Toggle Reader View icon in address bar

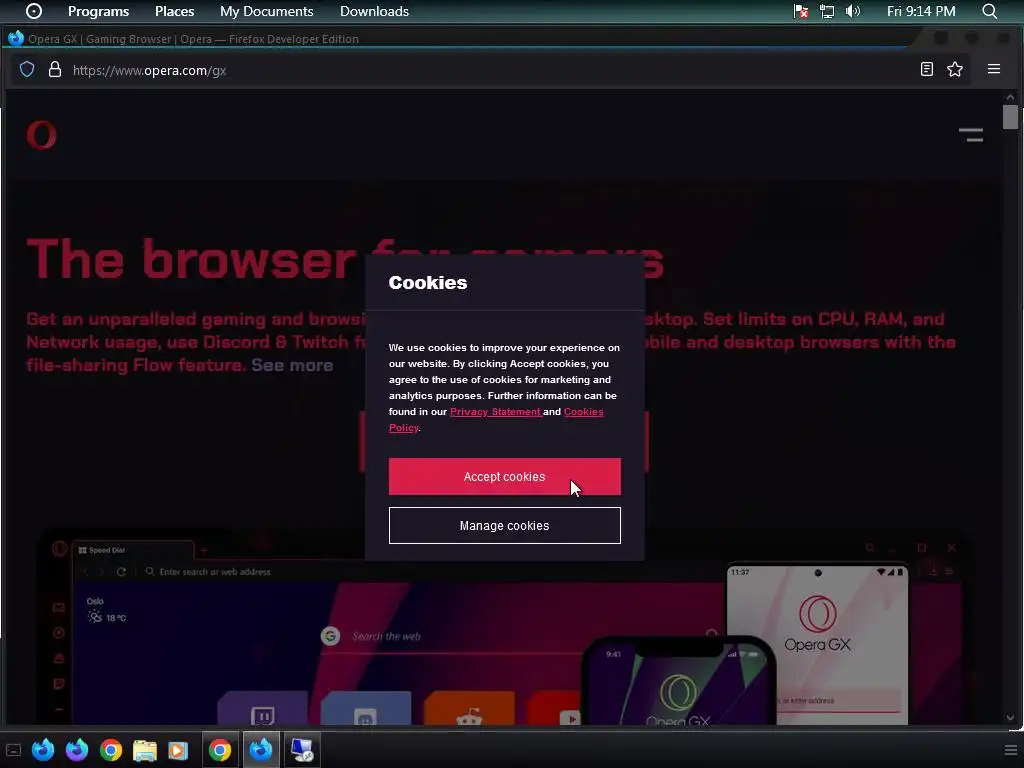pos(926,69)
